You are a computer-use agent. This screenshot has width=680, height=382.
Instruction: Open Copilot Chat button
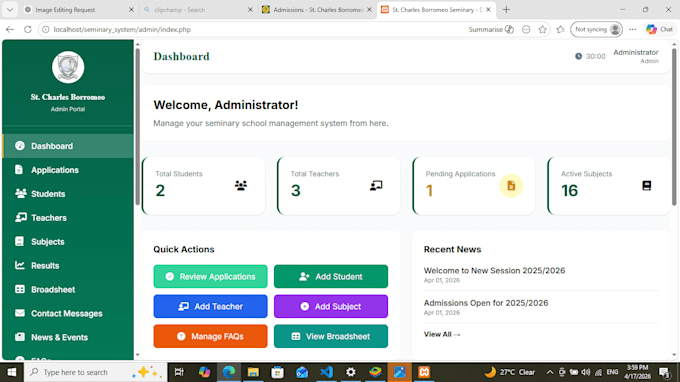[x=659, y=29]
